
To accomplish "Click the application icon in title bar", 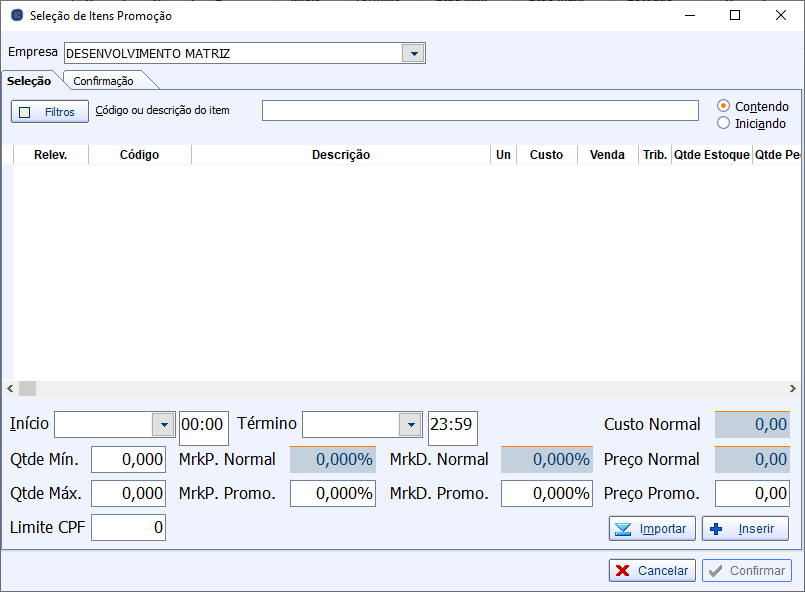I will (x=16, y=16).
